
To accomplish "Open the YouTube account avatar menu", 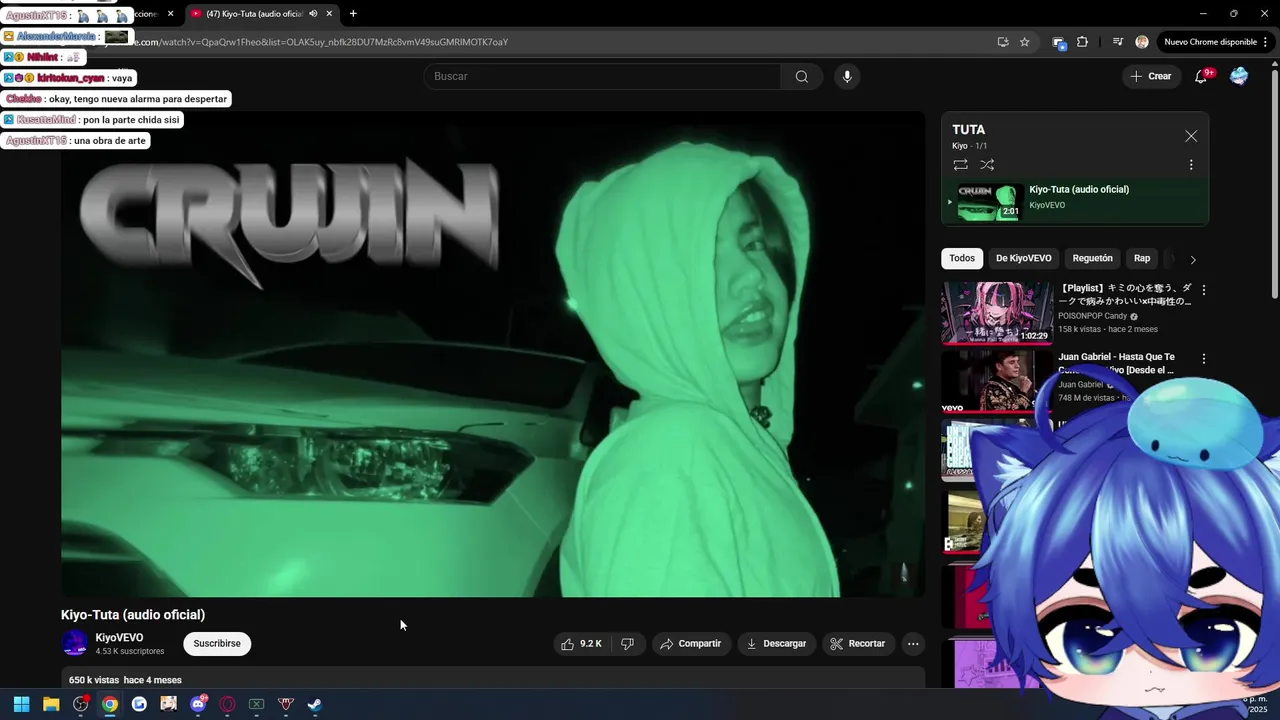I will coord(1239,77).
